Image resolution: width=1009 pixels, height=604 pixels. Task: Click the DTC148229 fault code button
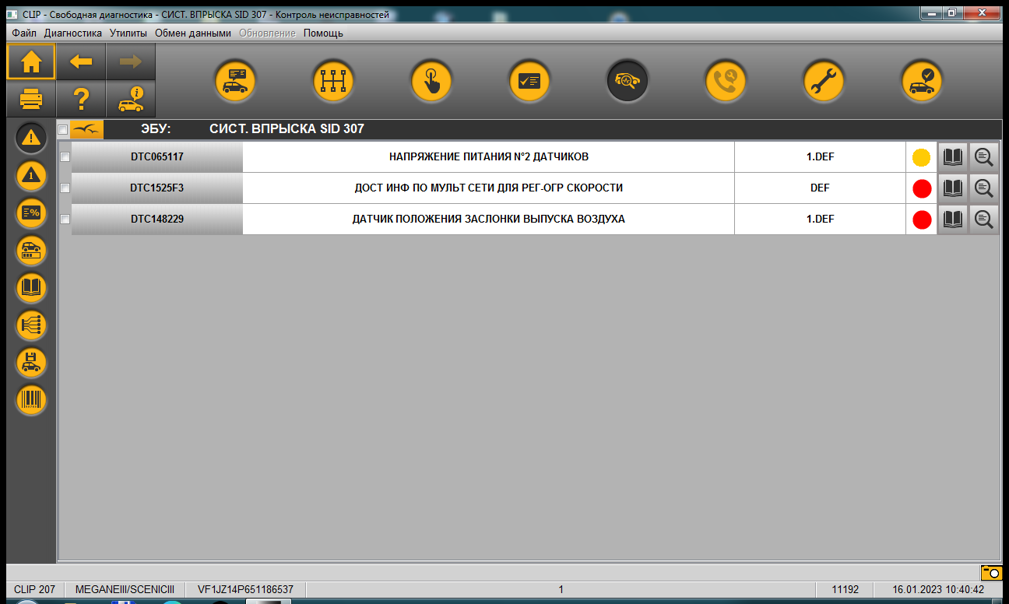157,219
